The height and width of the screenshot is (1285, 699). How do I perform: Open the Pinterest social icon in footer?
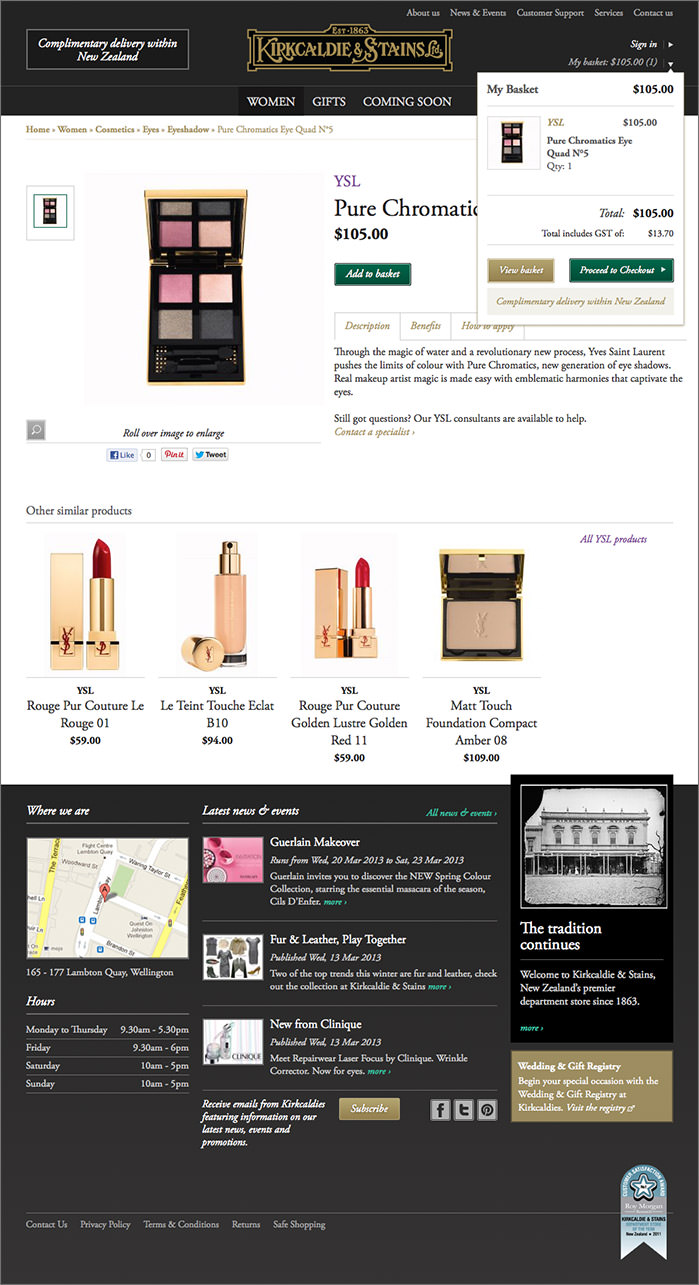click(x=486, y=1109)
